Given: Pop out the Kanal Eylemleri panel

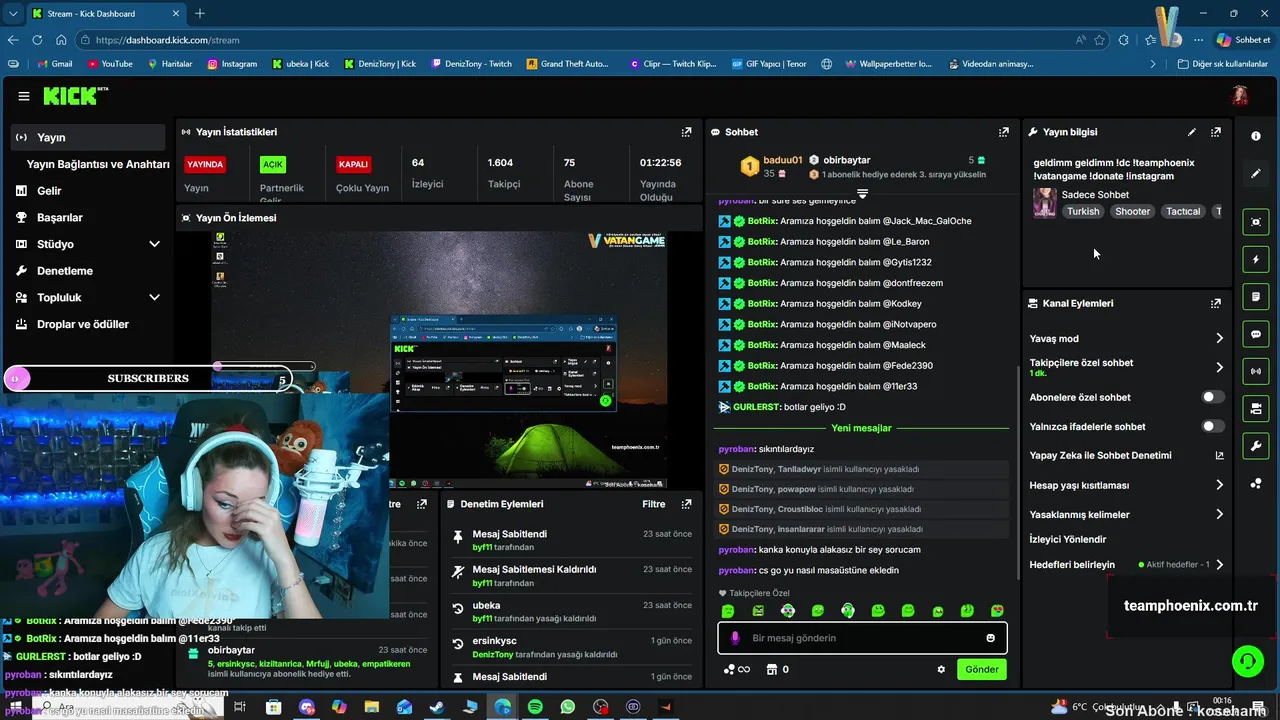Looking at the screenshot, I should 1216,303.
